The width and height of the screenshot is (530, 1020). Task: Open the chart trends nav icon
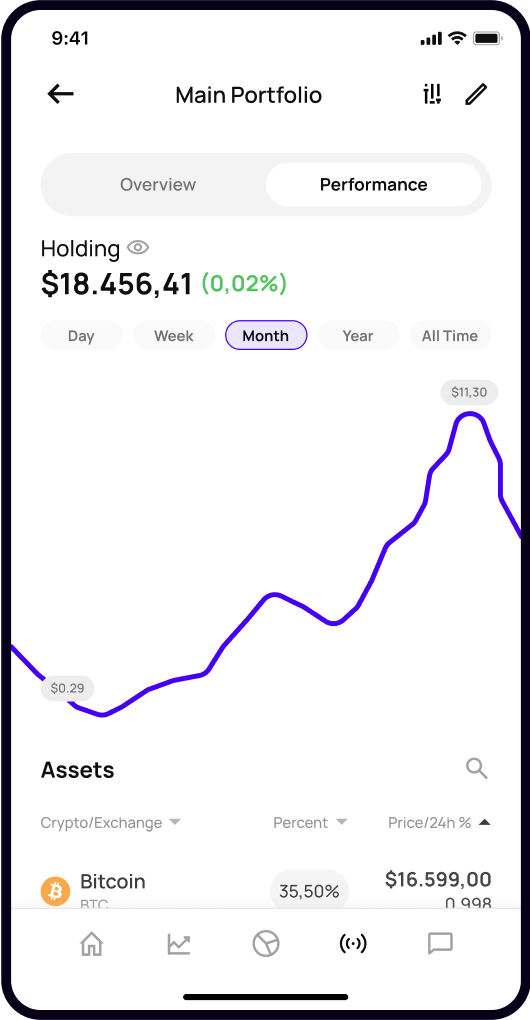click(x=179, y=943)
